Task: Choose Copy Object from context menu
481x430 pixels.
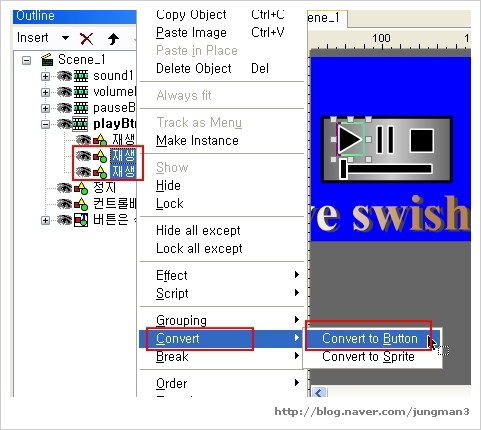Action: pyautogui.click(x=191, y=15)
